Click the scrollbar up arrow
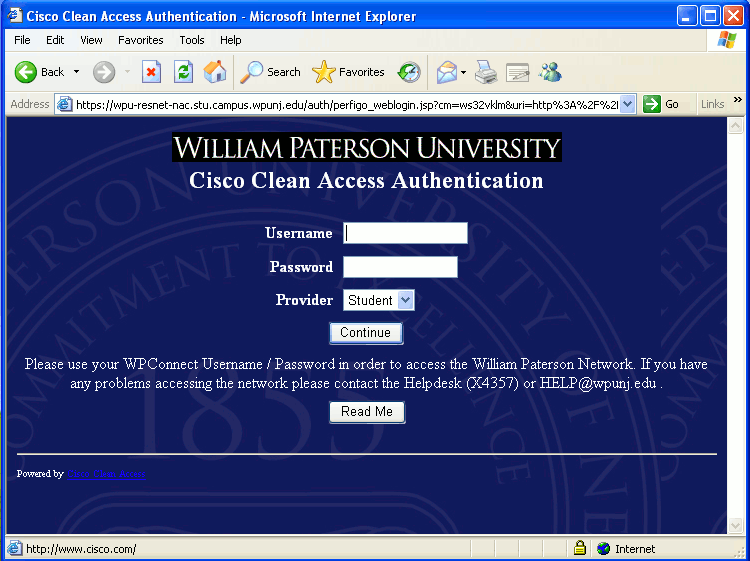This screenshot has width=750, height=561. point(735,126)
